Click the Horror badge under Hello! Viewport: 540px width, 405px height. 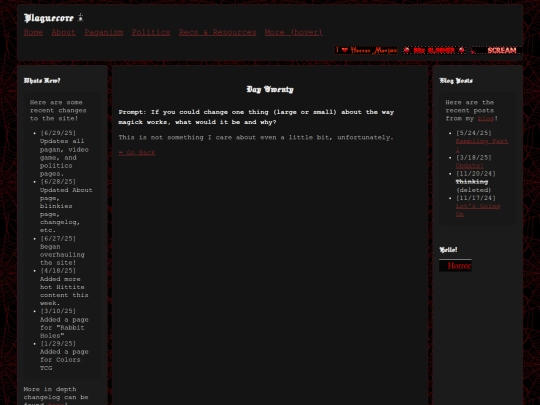(x=455, y=266)
